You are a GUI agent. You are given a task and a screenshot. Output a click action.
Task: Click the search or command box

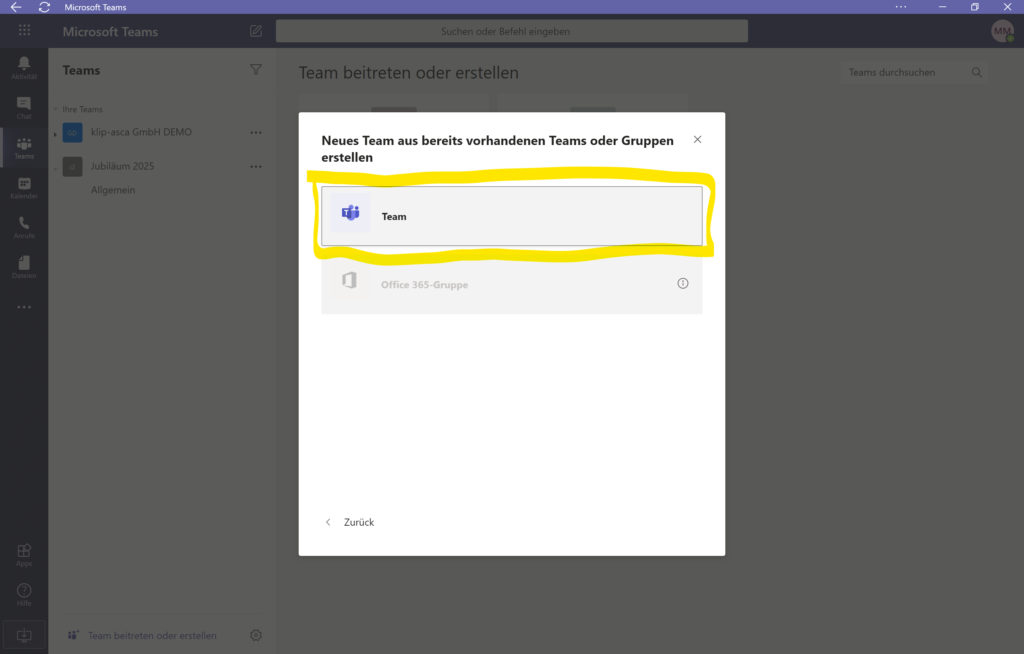(x=512, y=31)
